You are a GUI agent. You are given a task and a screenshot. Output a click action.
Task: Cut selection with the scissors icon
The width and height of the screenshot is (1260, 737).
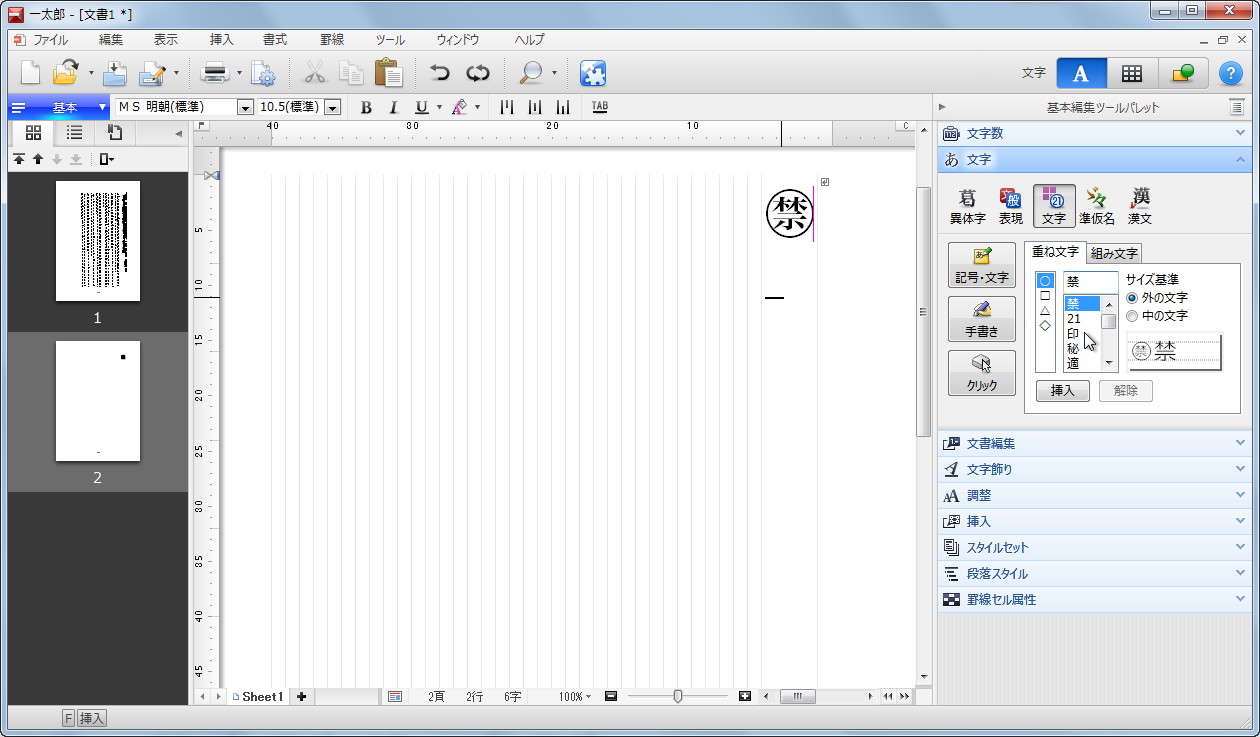tap(315, 73)
